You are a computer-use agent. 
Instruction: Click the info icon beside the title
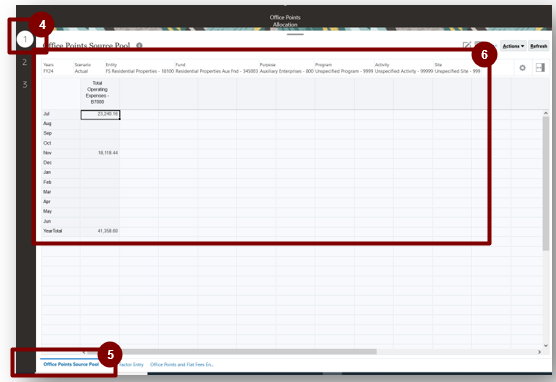coord(139,45)
